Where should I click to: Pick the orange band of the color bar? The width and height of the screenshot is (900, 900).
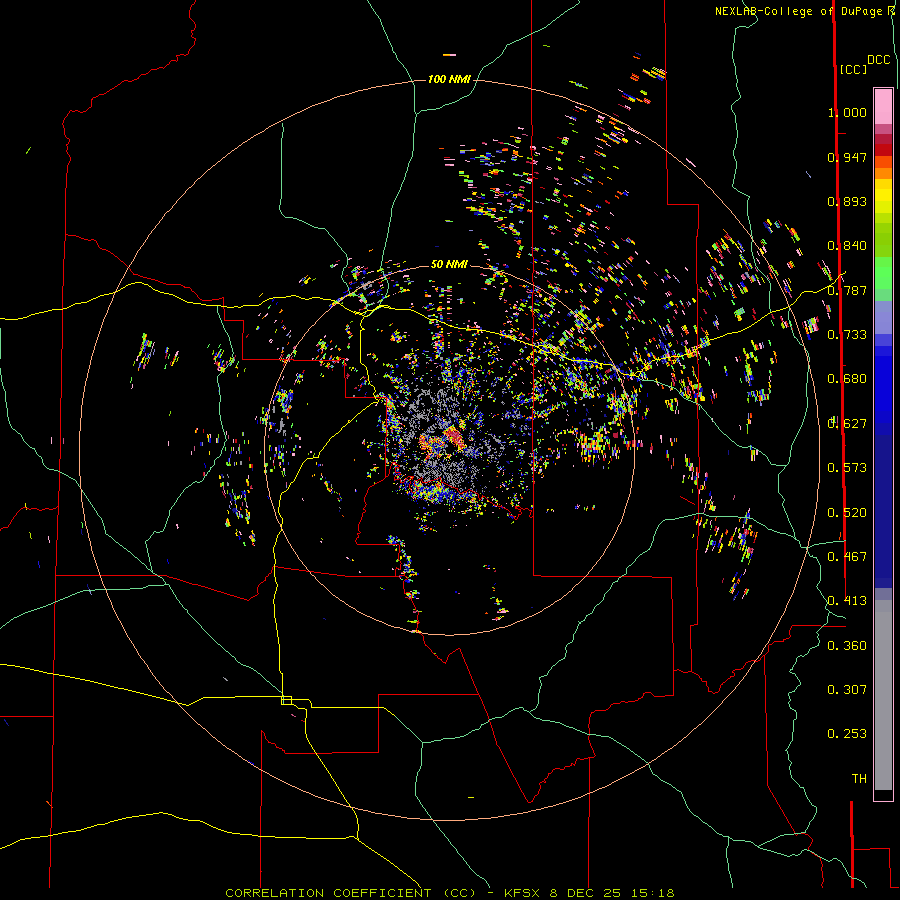point(883,173)
